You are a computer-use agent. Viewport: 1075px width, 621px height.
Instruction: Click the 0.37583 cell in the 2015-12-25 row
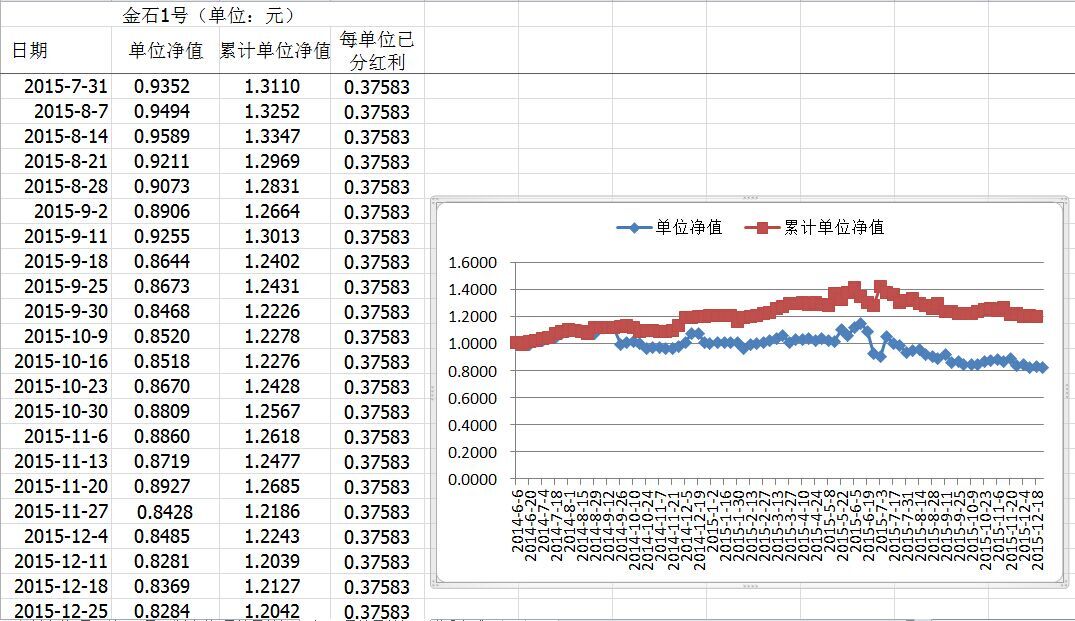pos(376,611)
